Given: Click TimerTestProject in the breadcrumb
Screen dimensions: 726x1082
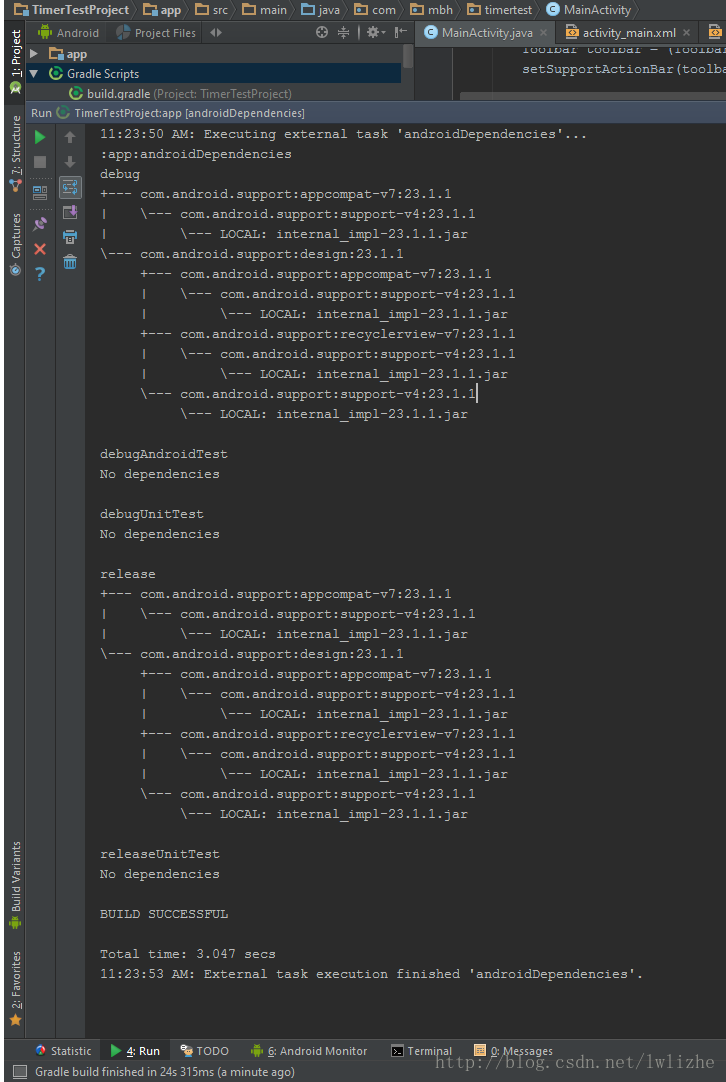Looking at the screenshot, I should point(72,10).
